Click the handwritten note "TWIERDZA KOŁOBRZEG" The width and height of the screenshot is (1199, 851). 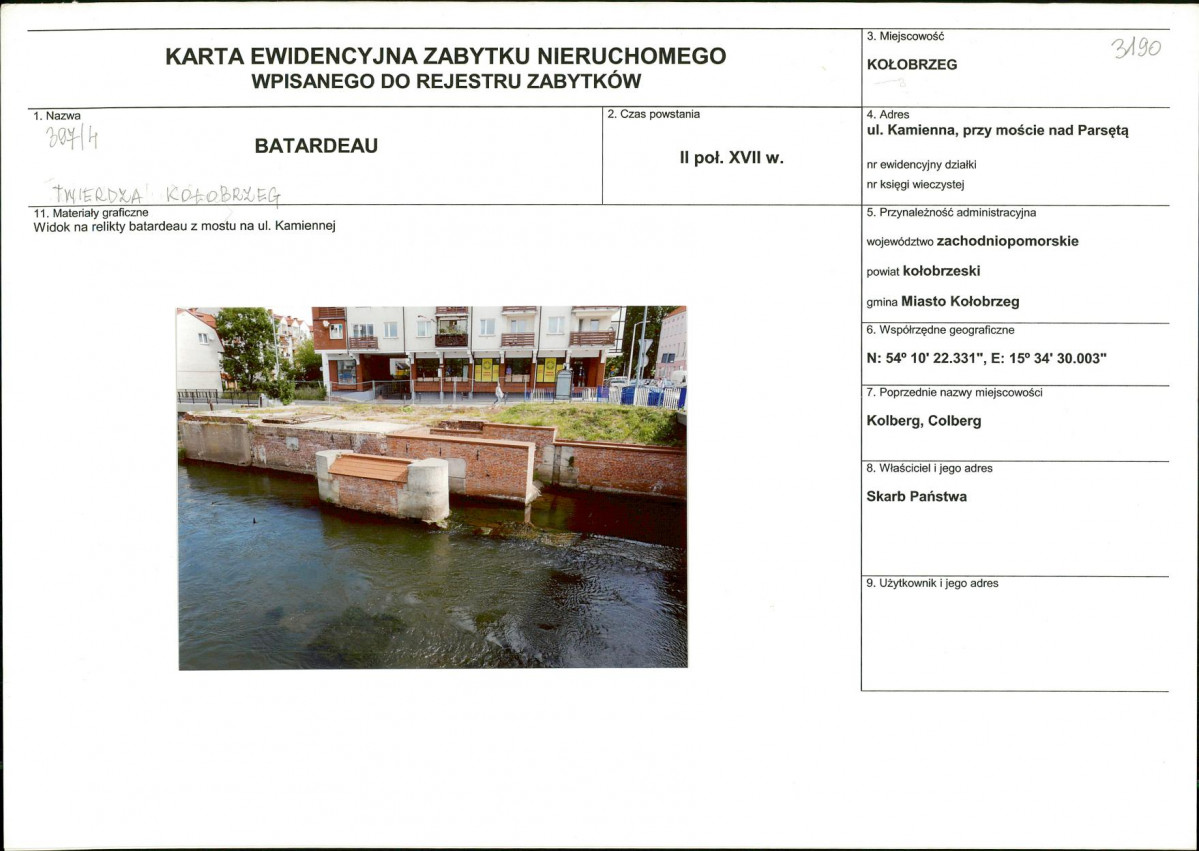[165, 195]
